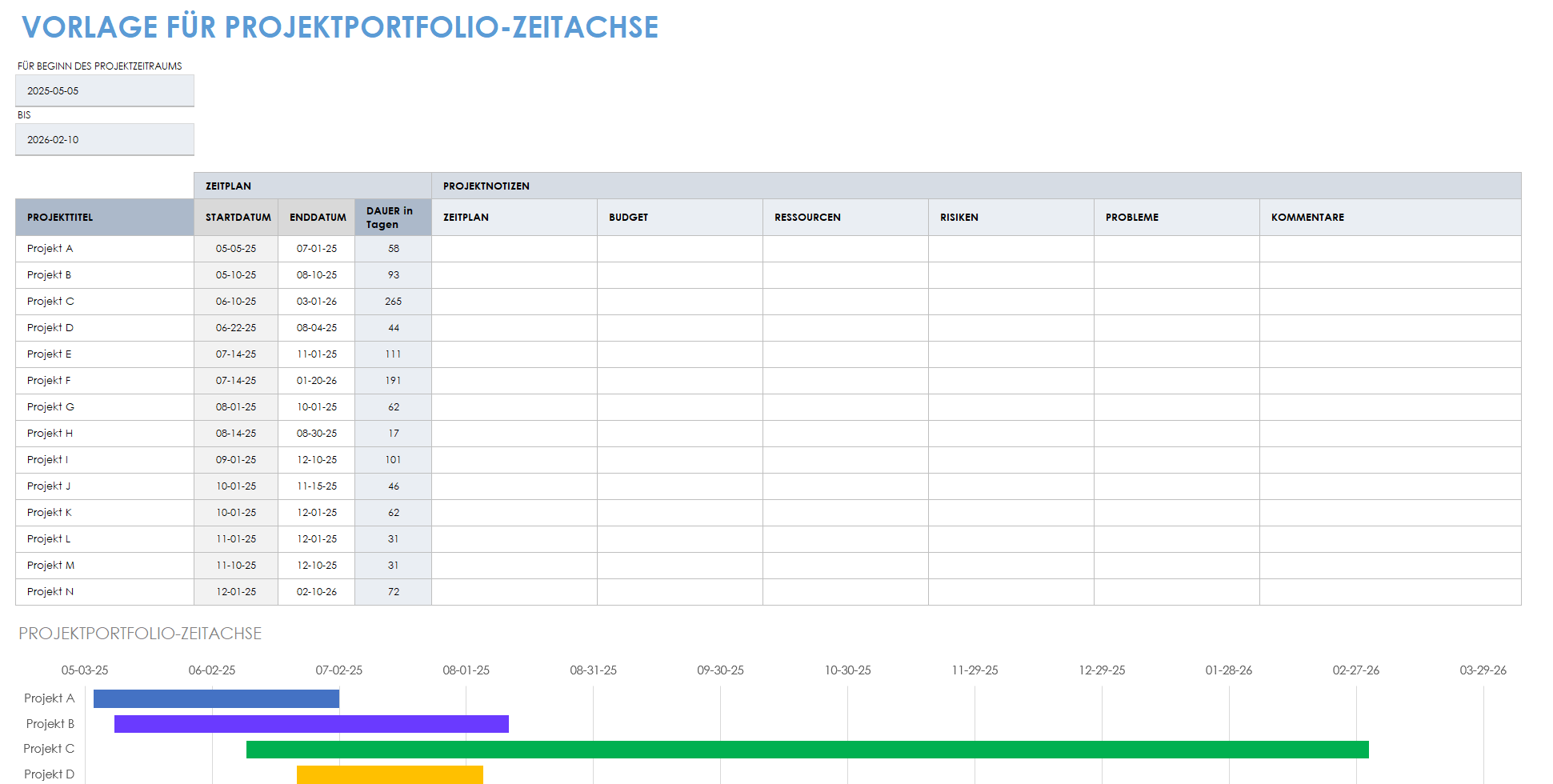Select Projekt M start date 11-10-25
Image resolution: width=1553 pixels, height=784 pixels.
point(236,566)
